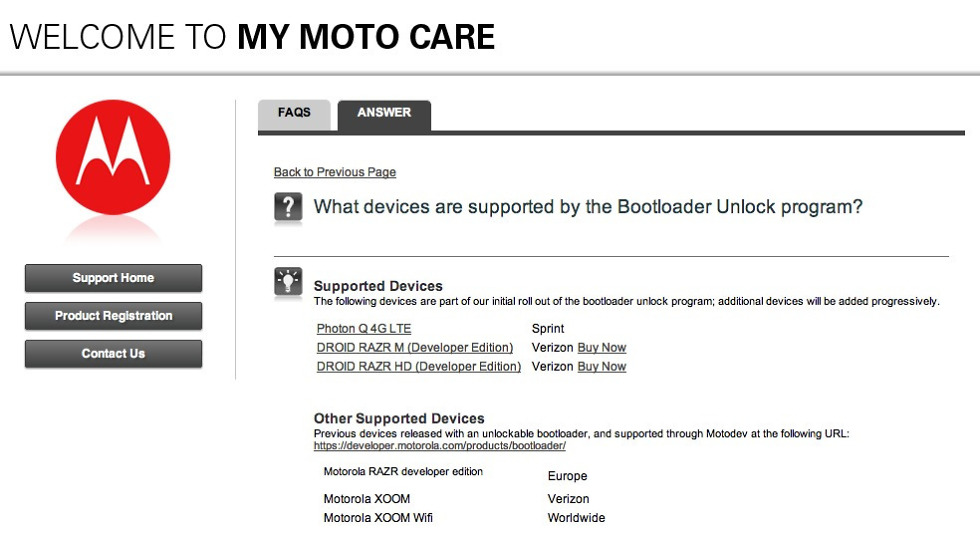Click the Other Supported Devices heading
Image resolution: width=980 pixels, height=535 pixels.
(399, 419)
